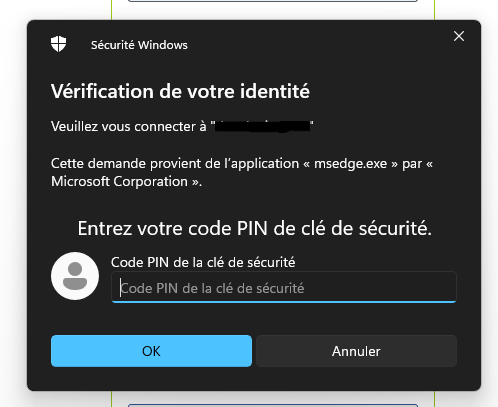498x407 pixels.
Task: Click the Windows Security shield icon
Action: click(x=59, y=44)
